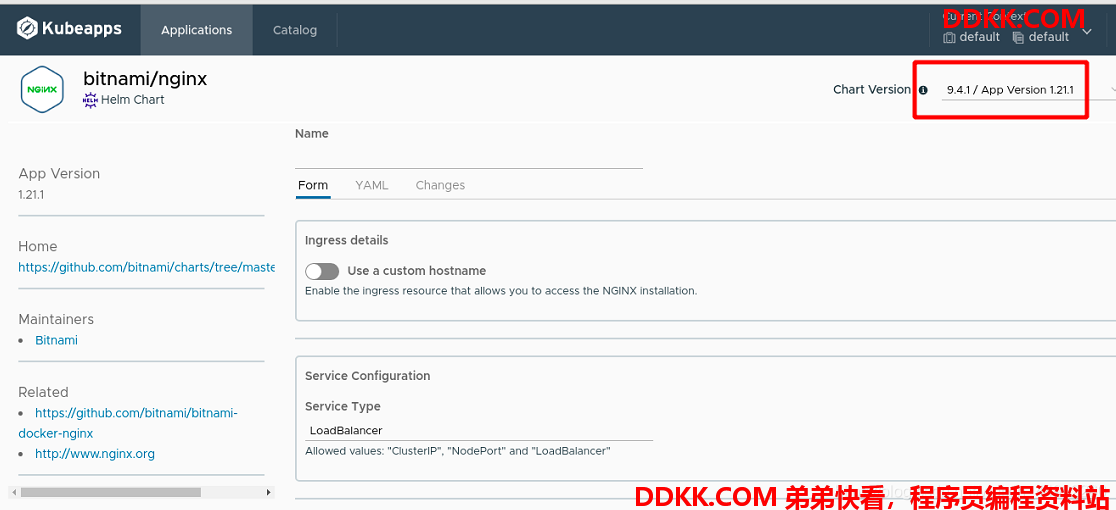1116x510 pixels.
Task: Switch to the Form tab
Action: coord(313,186)
